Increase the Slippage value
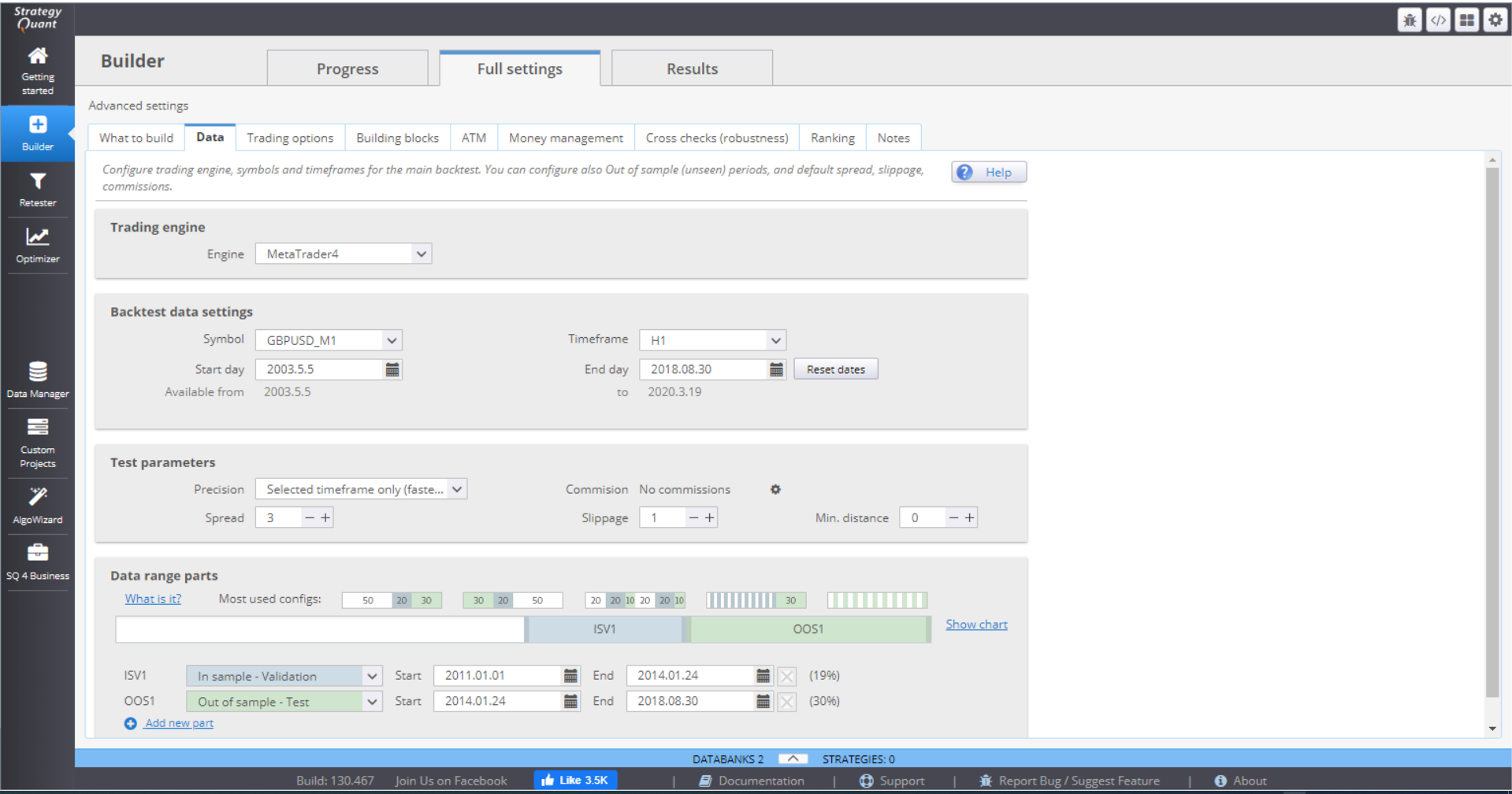This screenshot has height=794, width=1512. pyautogui.click(x=710, y=518)
